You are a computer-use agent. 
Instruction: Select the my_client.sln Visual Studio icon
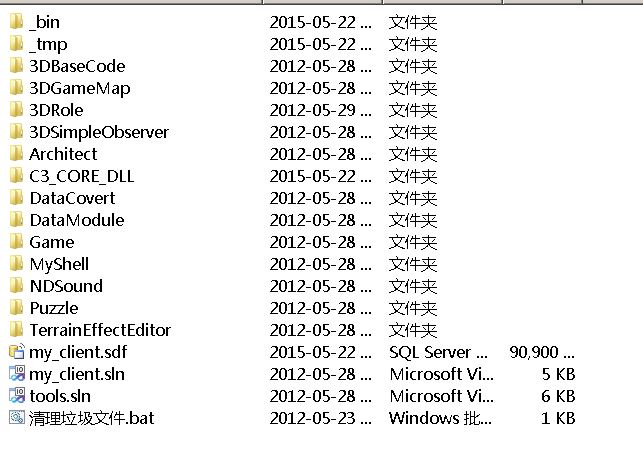[x=17, y=374]
